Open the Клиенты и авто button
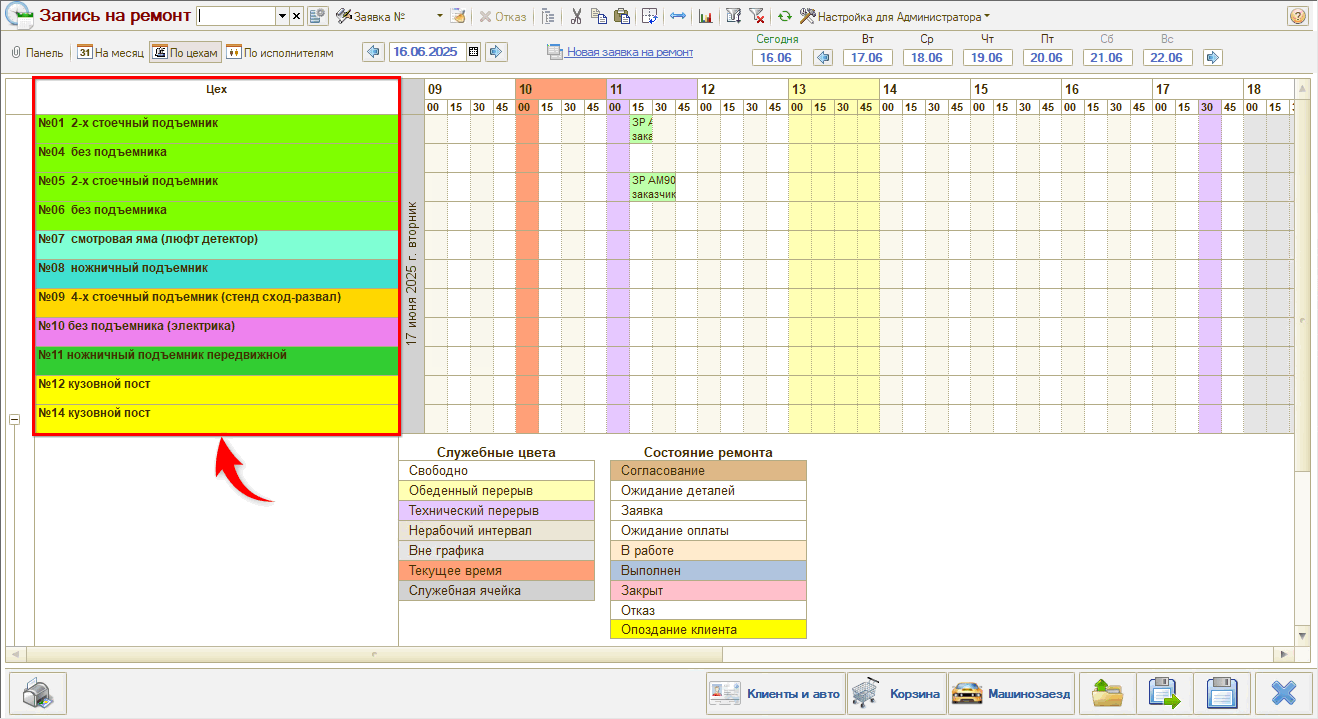The height and width of the screenshot is (719, 1318). 774,692
